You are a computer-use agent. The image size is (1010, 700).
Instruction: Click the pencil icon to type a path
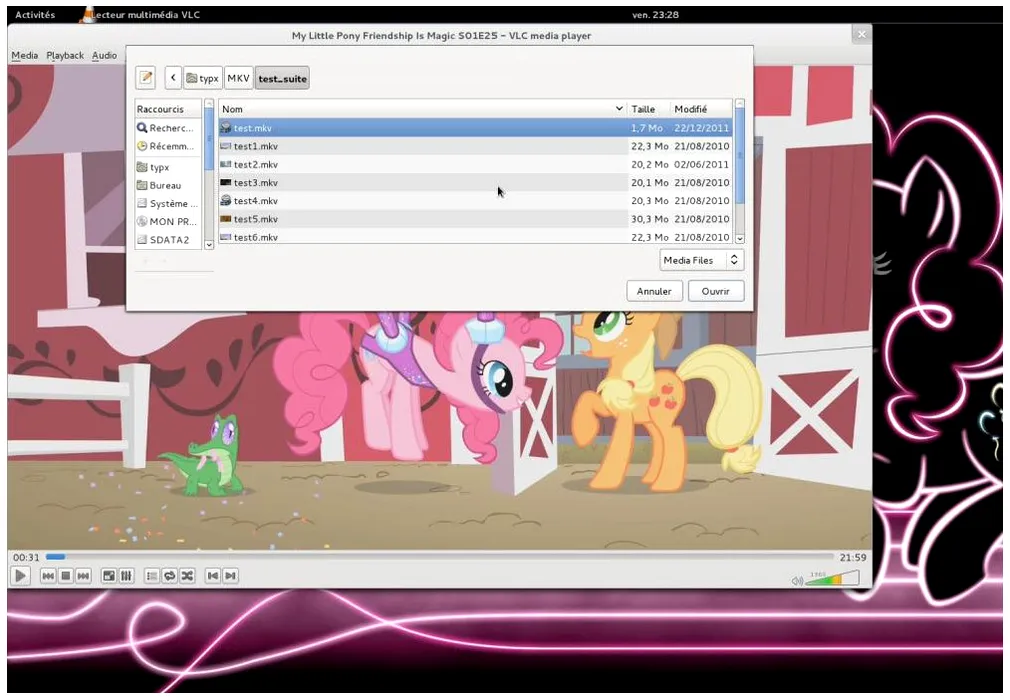(x=146, y=78)
